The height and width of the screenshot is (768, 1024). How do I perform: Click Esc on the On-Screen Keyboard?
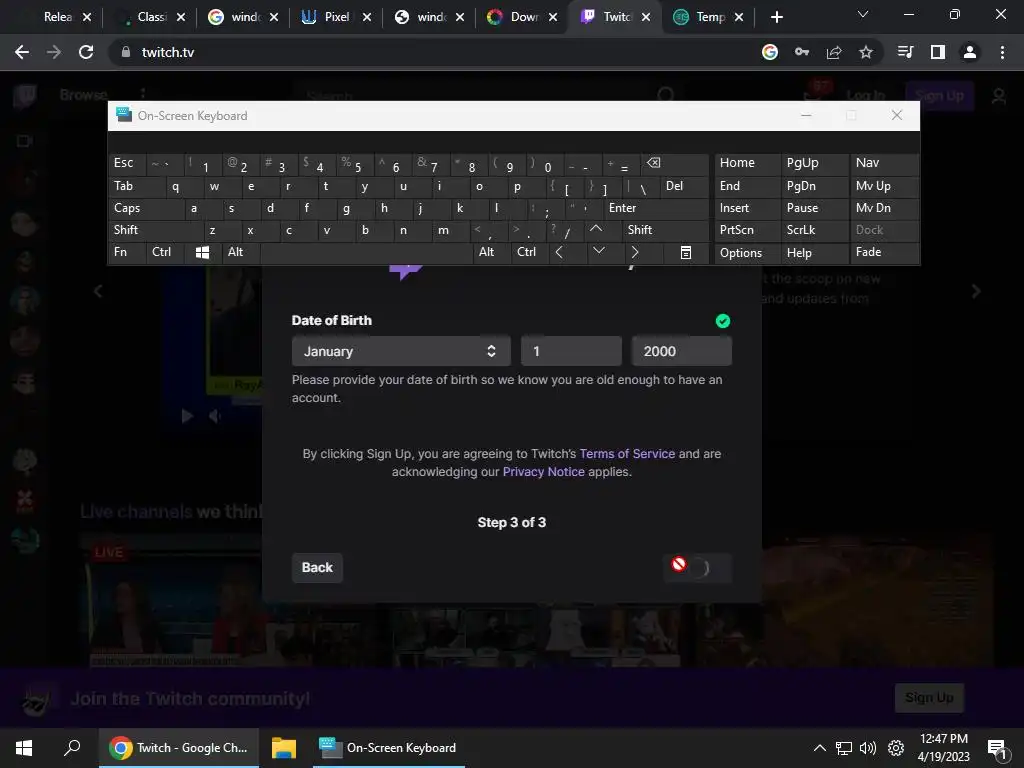(127, 163)
